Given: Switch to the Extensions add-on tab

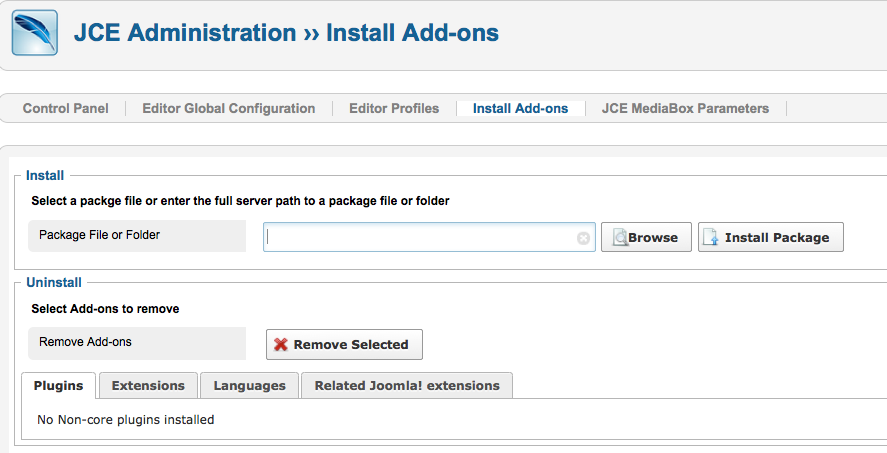Looking at the screenshot, I should pos(148,385).
